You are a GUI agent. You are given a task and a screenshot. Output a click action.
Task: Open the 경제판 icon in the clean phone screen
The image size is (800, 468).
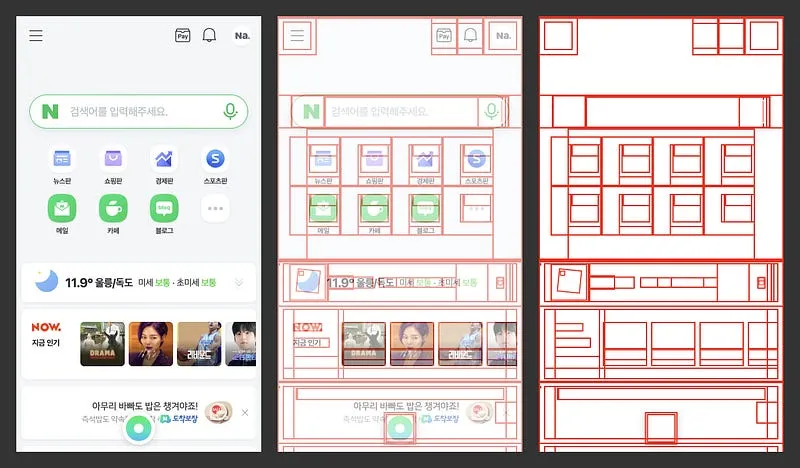pyautogui.click(x=164, y=159)
